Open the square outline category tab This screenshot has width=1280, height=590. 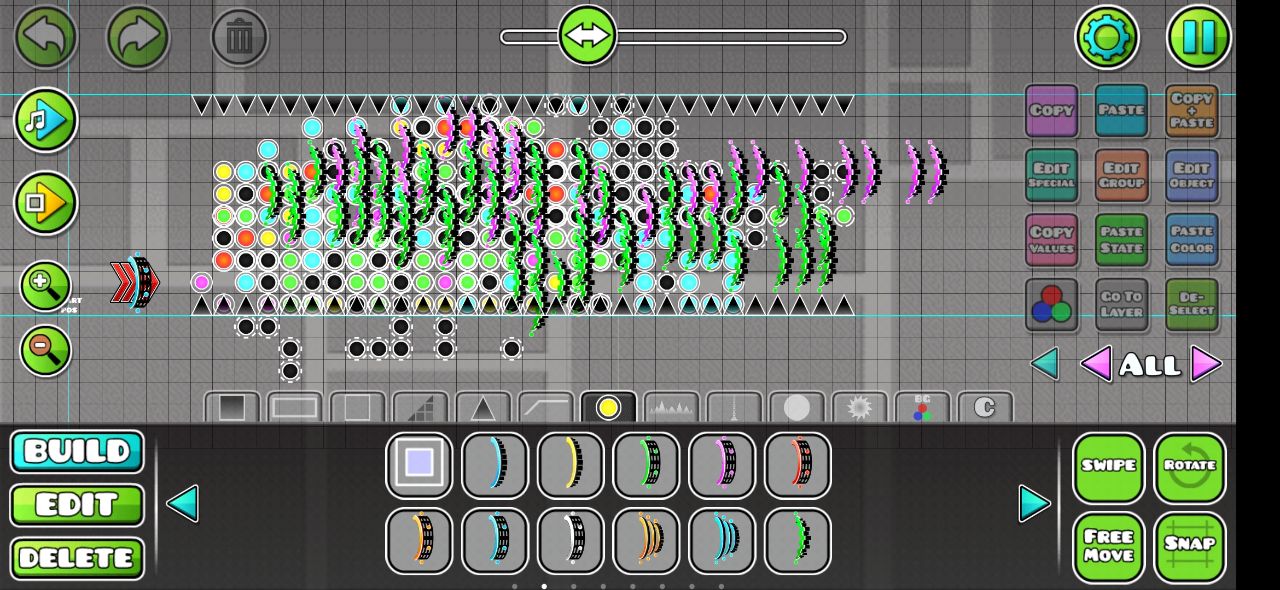point(357,407)
